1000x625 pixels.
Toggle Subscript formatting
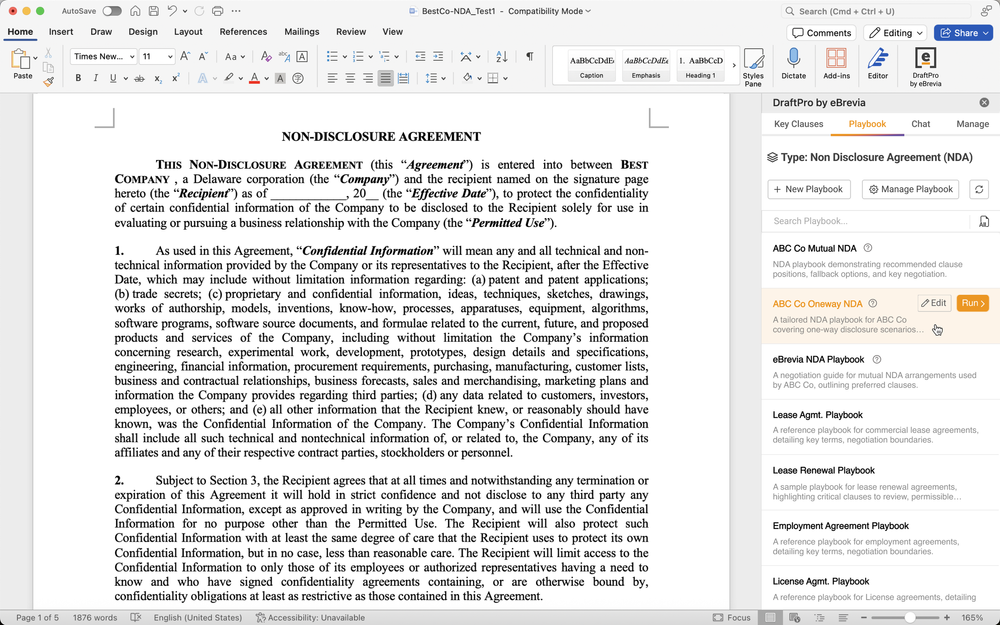click(158, 78)
